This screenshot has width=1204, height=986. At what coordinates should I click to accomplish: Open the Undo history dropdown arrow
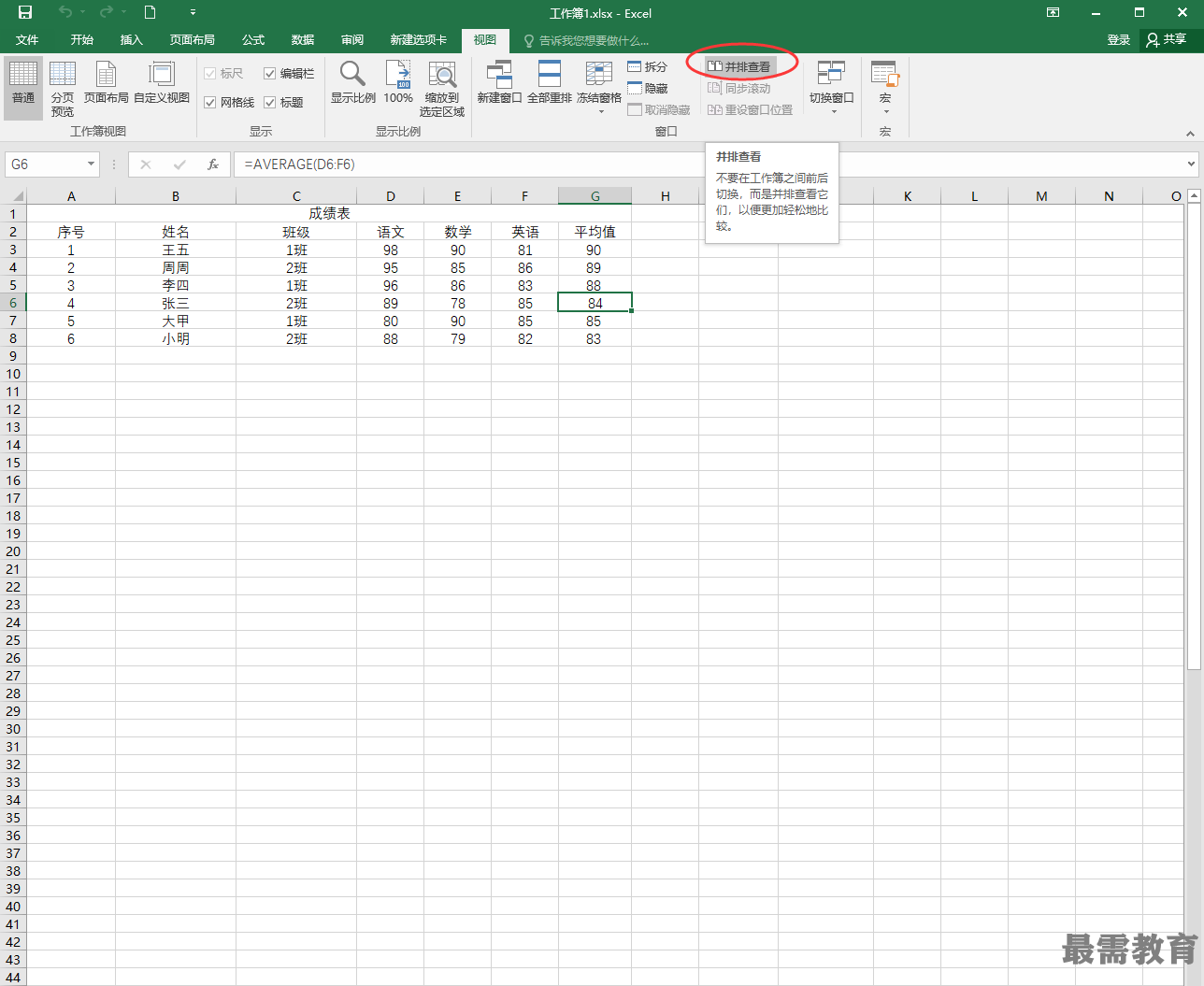(82, 12)
